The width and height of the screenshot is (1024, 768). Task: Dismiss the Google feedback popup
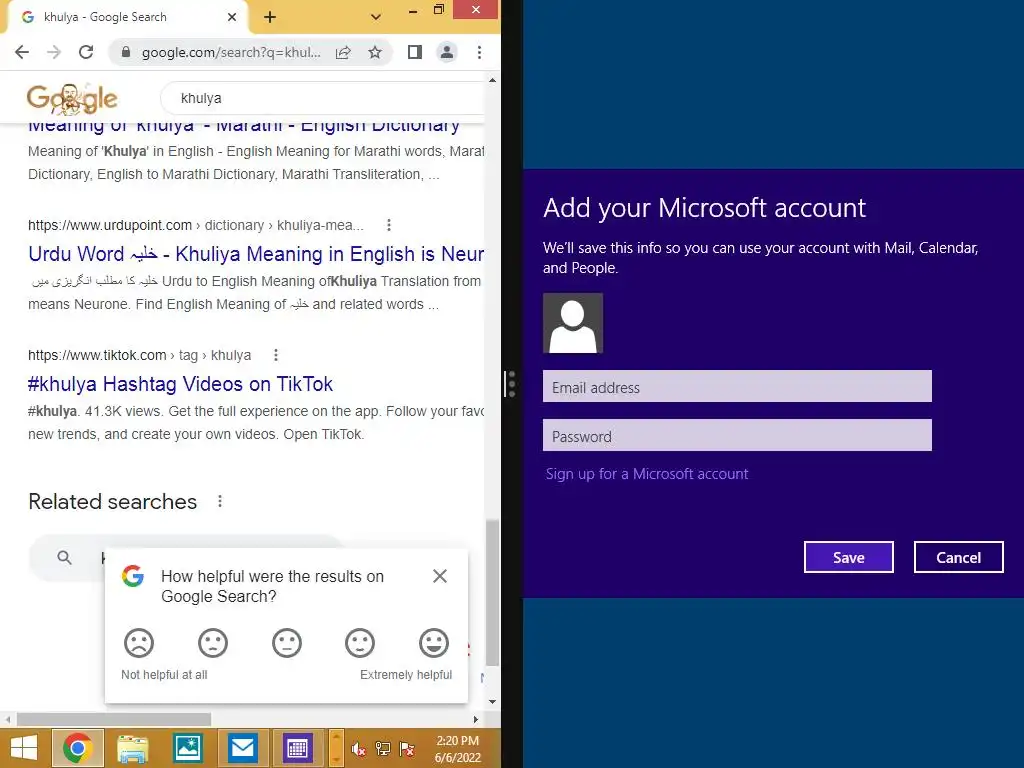440,576
